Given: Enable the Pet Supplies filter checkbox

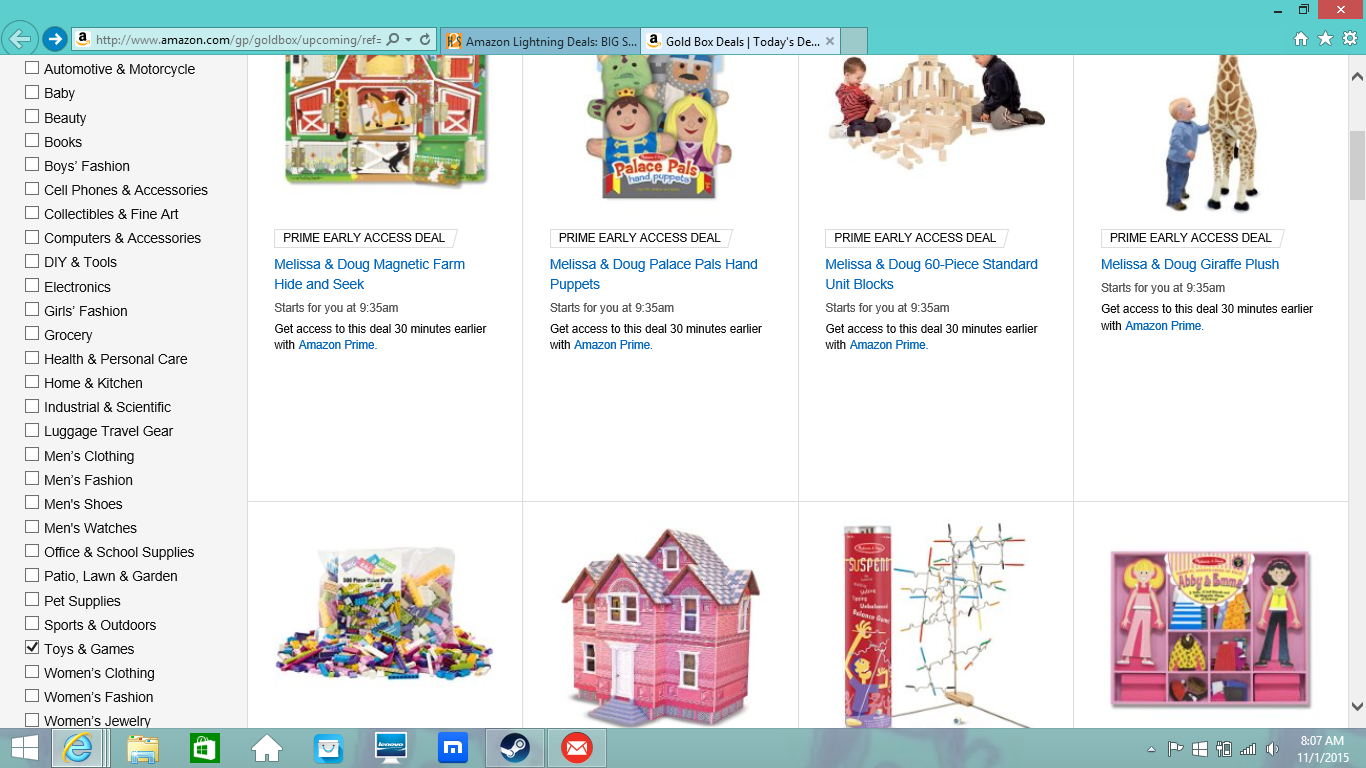Looking at the screenshot, I should pos(32,600).
